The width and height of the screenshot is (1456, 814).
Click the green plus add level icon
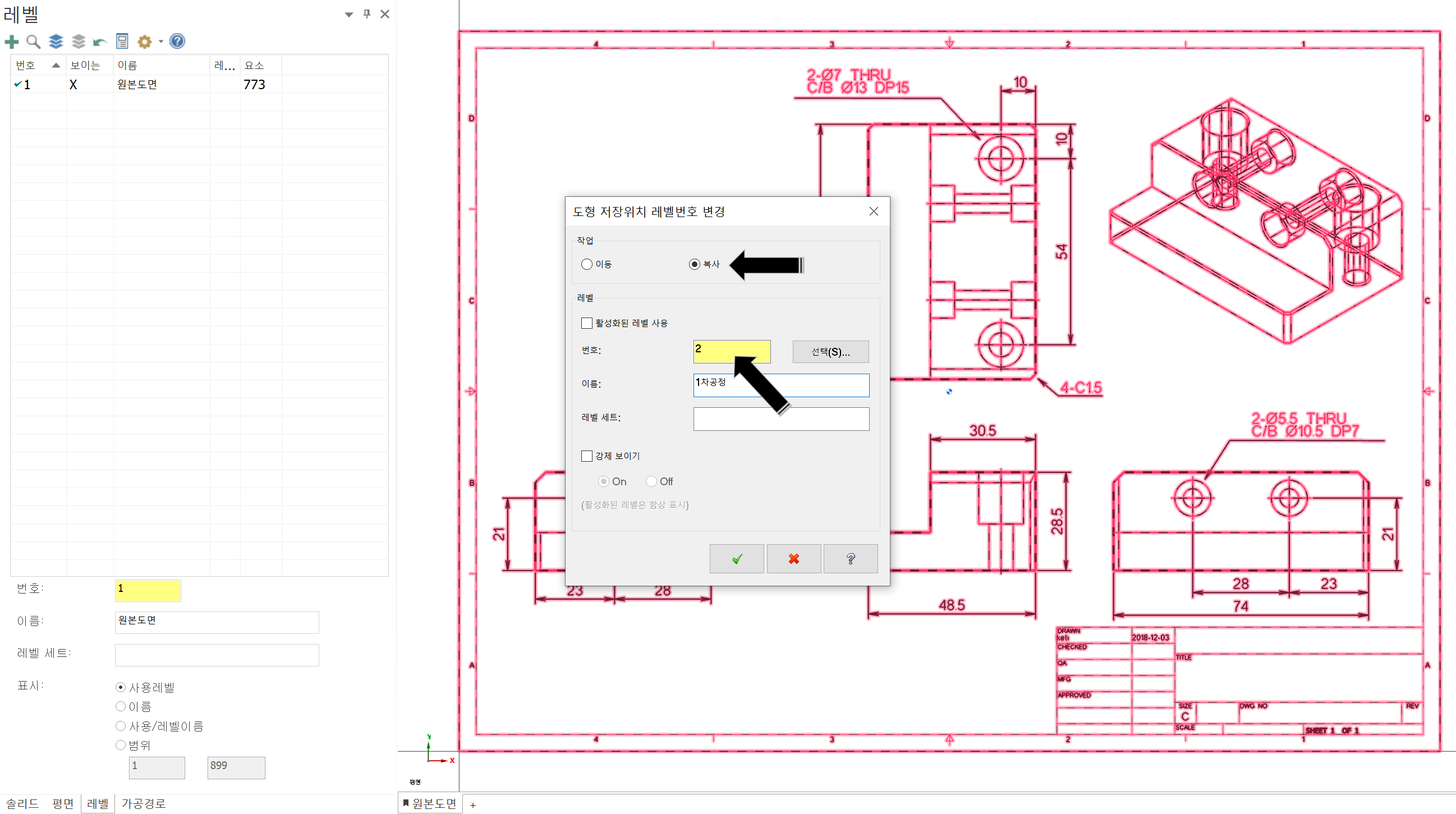[x=11, y=42]
